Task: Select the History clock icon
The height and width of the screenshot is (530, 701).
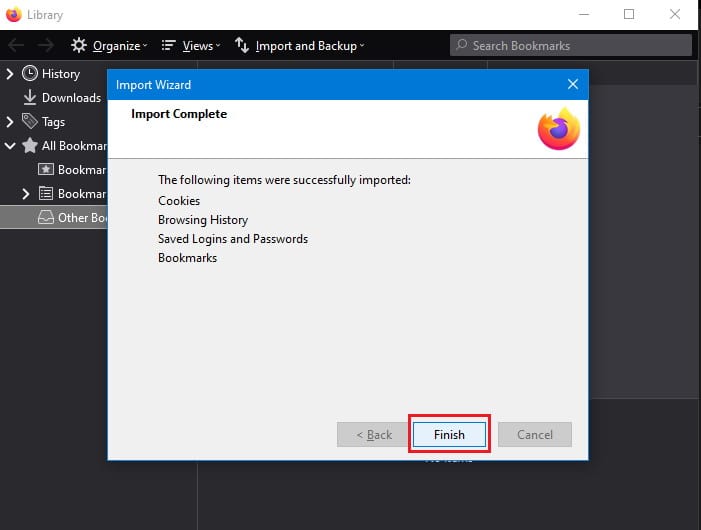Action: 30,73
